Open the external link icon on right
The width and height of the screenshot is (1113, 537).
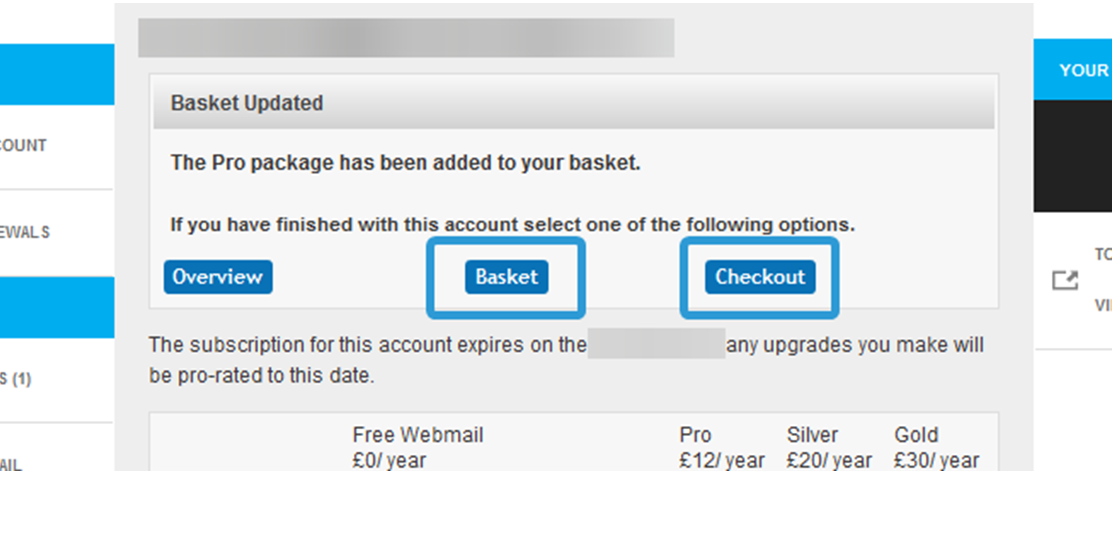coord(1065,281)
